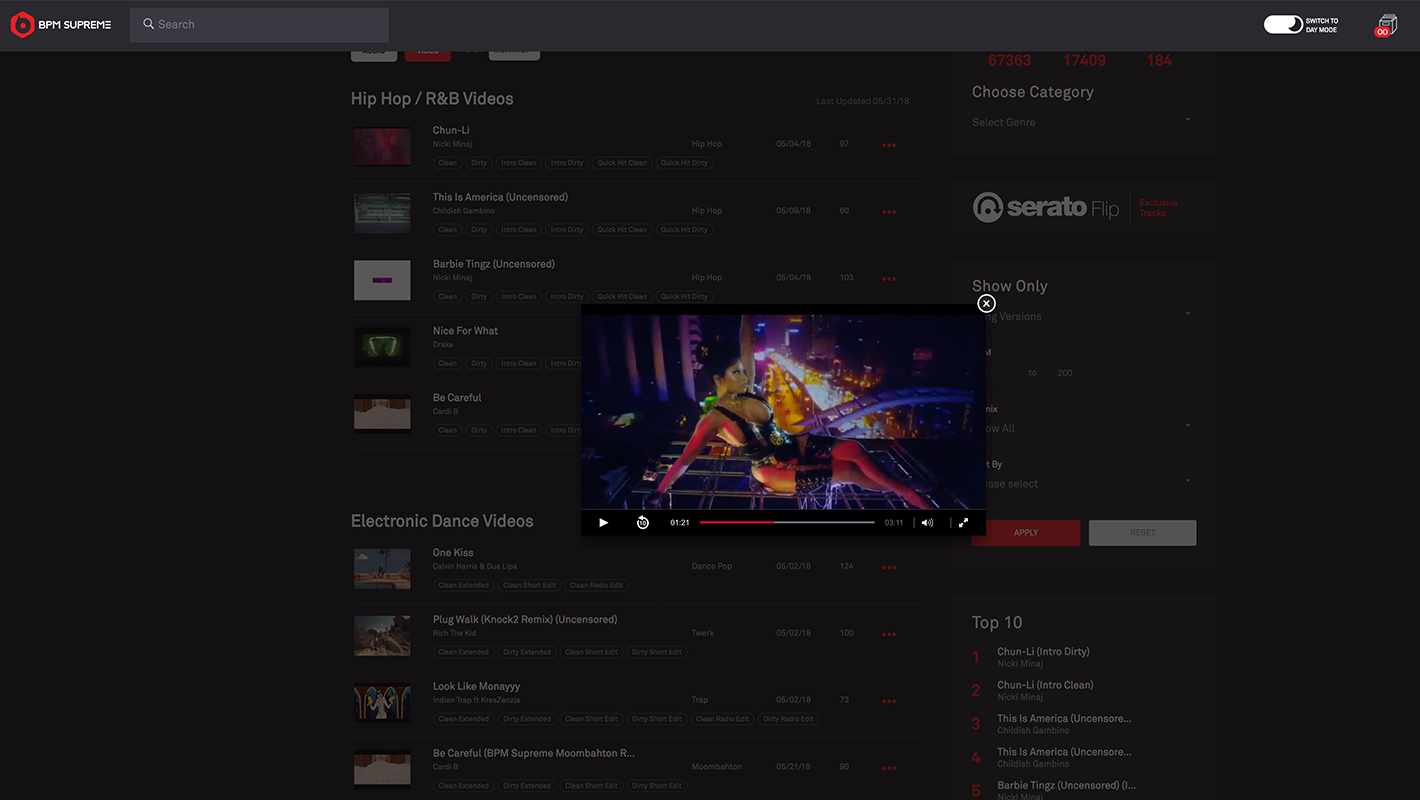This screenshot has height=800, width=1420.
Task: Open the three-dot menu for This Is America
Action: (x=888, y=213)
